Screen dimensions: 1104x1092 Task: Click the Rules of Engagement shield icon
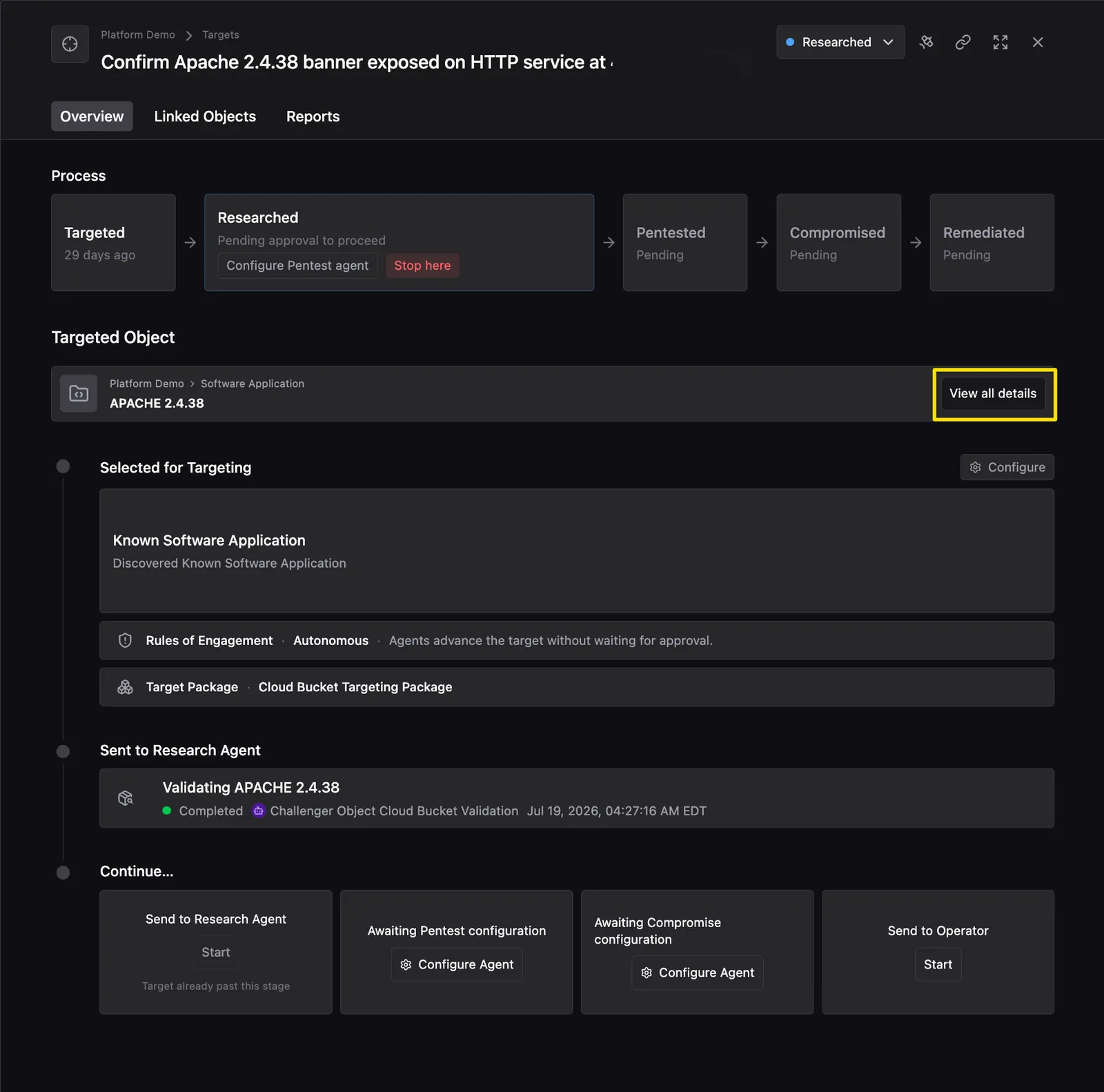coord(125,640)
